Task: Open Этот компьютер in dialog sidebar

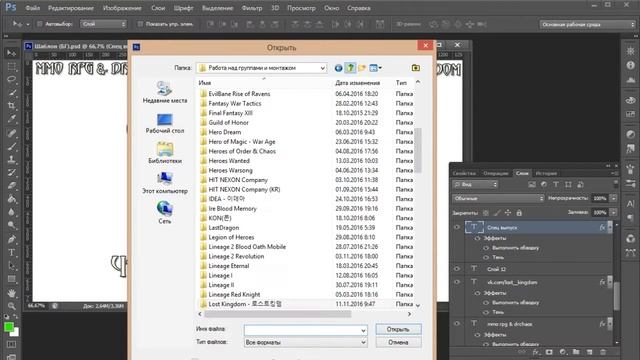Action: click(165, 183)
